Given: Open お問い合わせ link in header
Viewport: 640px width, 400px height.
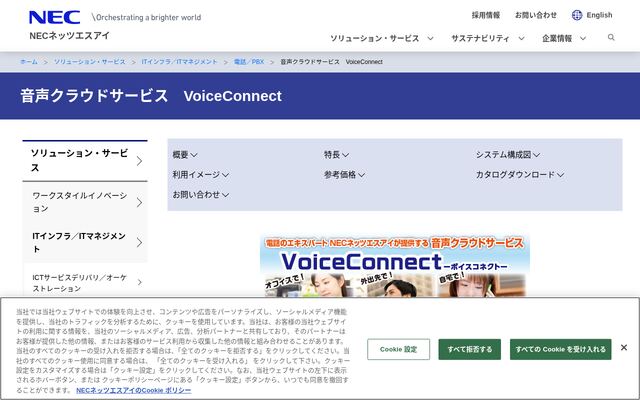Looking at the screenshot, I should (536, 15).
